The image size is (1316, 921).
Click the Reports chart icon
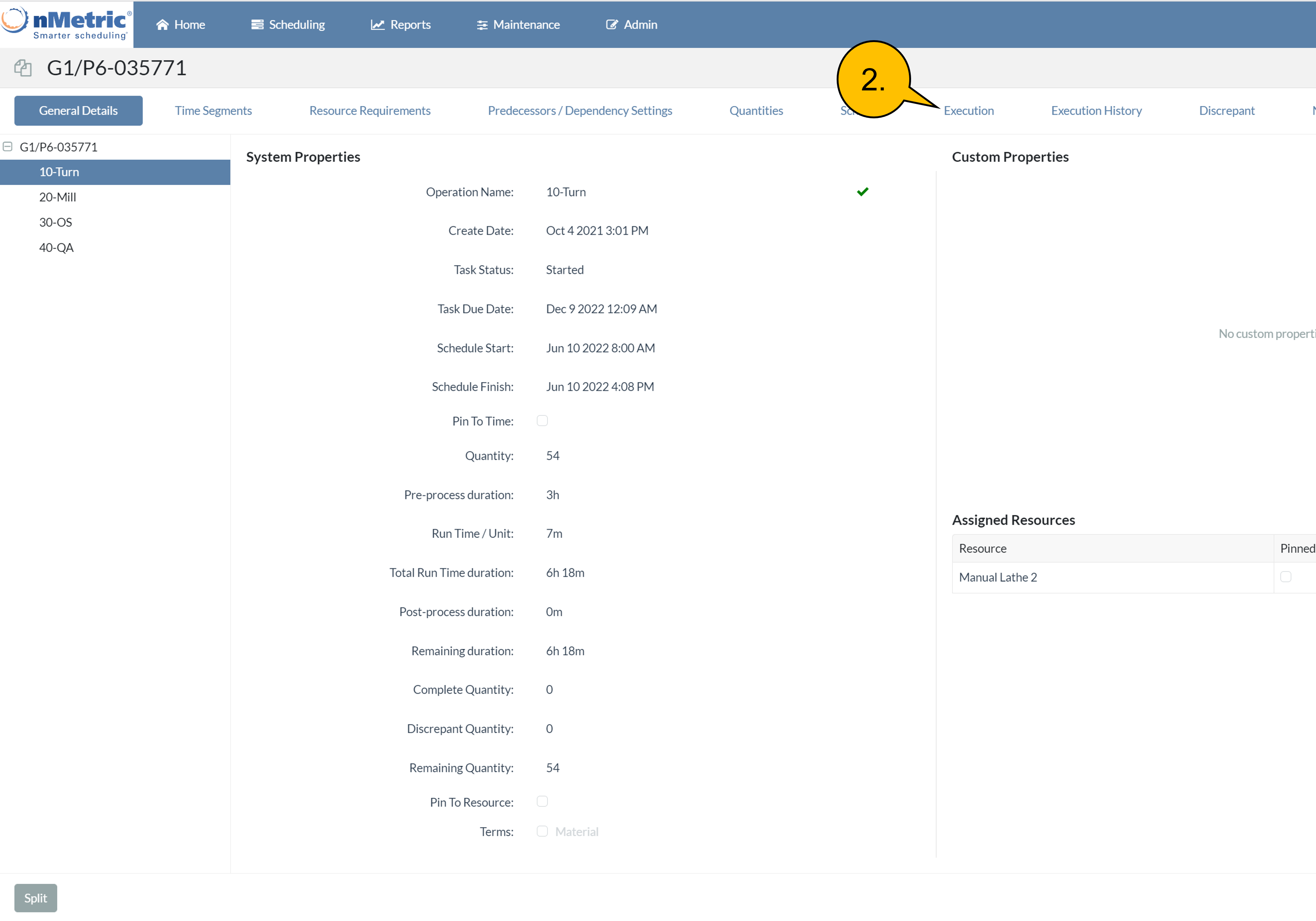pos(377,25)
